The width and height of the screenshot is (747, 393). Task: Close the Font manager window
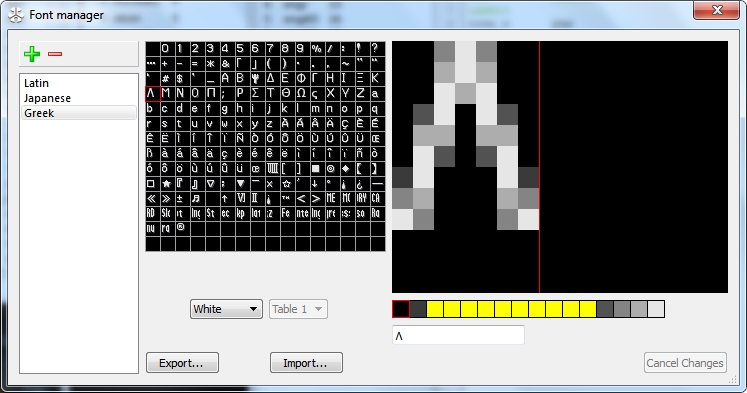click(717, 10)
